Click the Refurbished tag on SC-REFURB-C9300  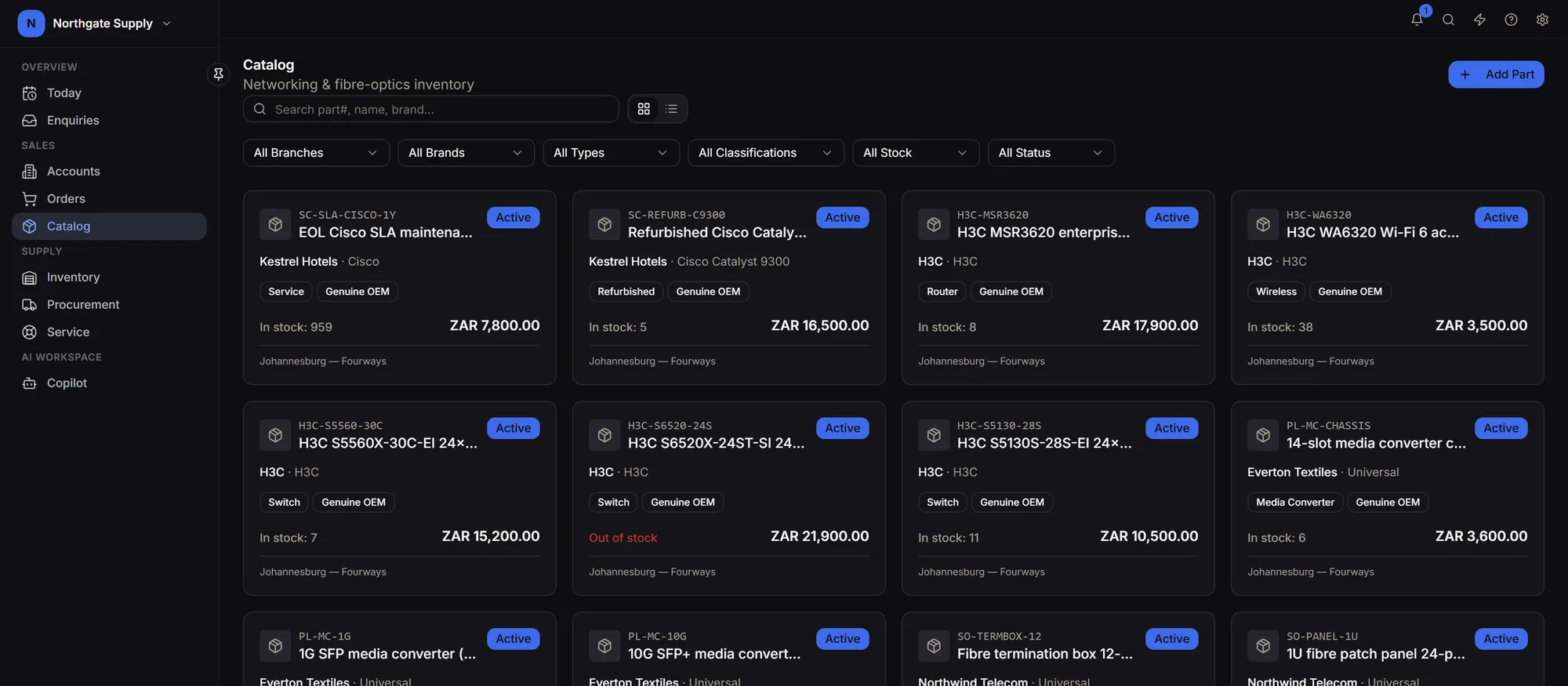coord(626,292)
